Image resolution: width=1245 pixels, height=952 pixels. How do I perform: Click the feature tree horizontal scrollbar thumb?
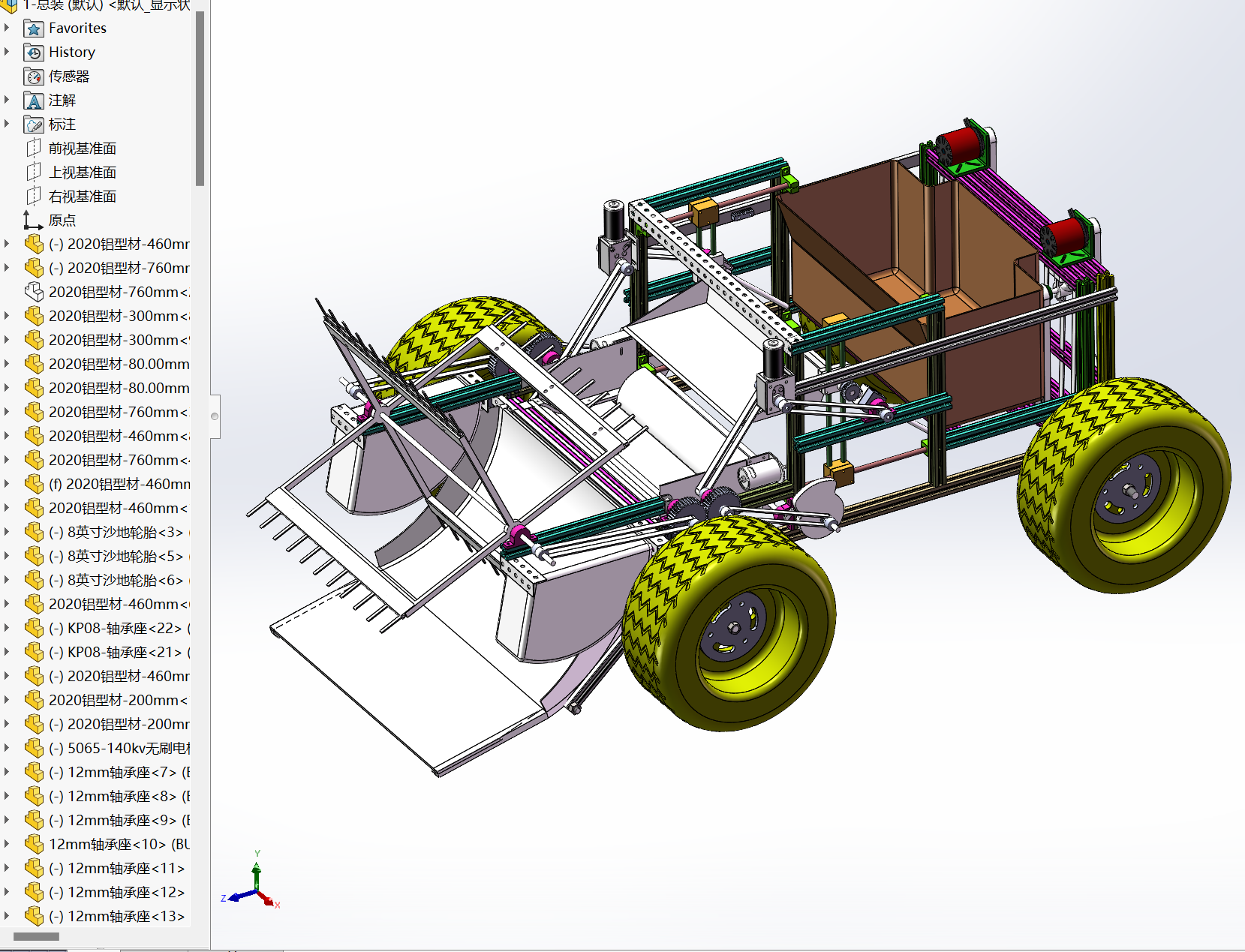(36, 936)
